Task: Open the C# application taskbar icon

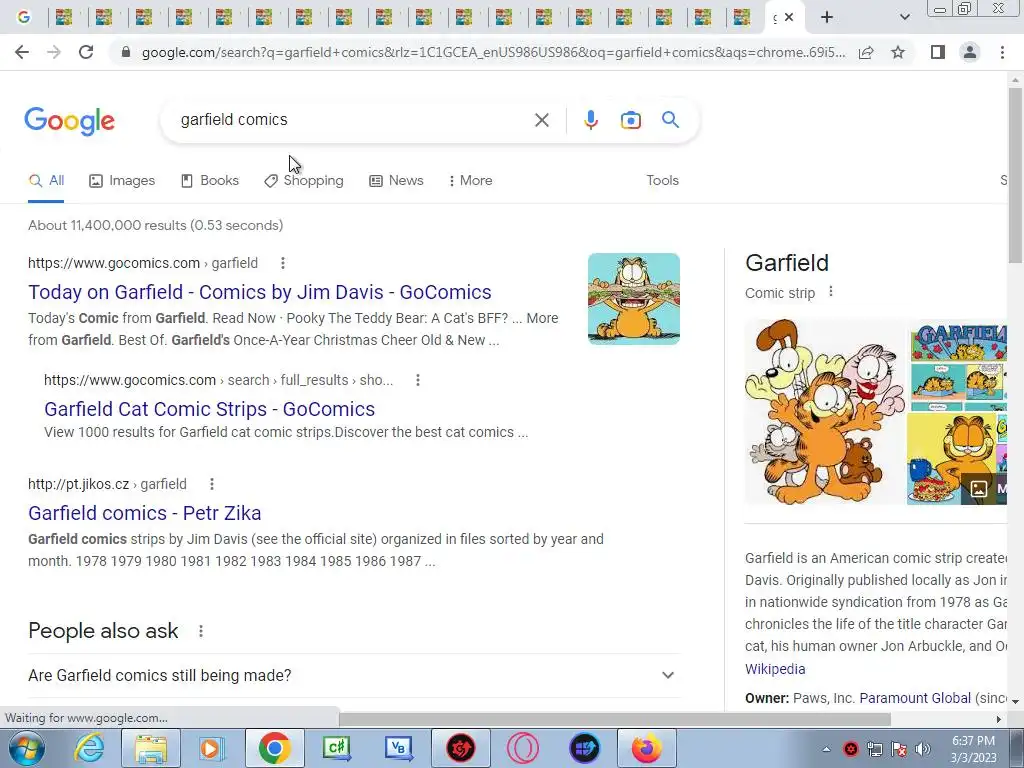Action: pyautogui.click(x=336, y=748)
